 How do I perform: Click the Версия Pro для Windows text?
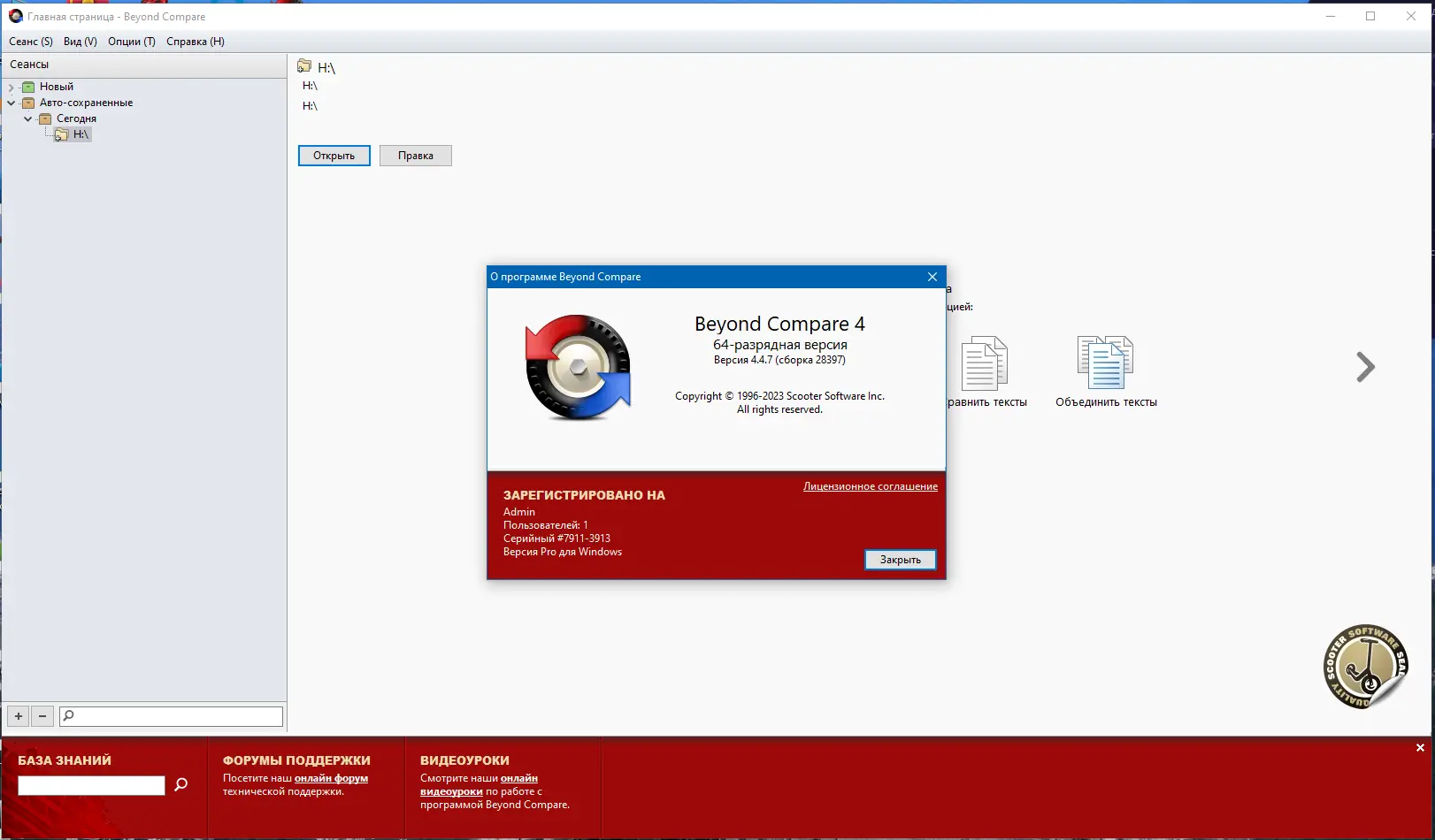pyautogui.click(x=563, y=552)
